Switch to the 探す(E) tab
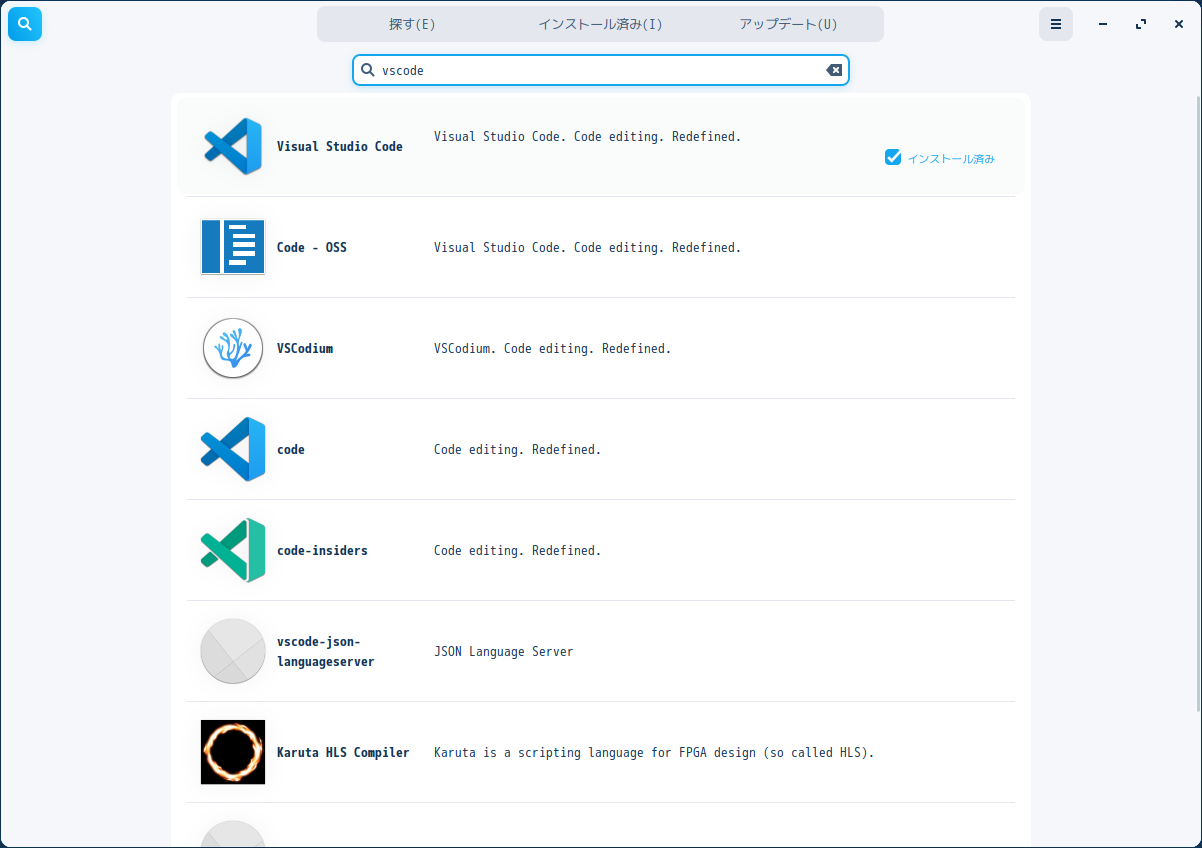Image resolution: width=1202 pixels, height=848 pixels. point(412,24)
